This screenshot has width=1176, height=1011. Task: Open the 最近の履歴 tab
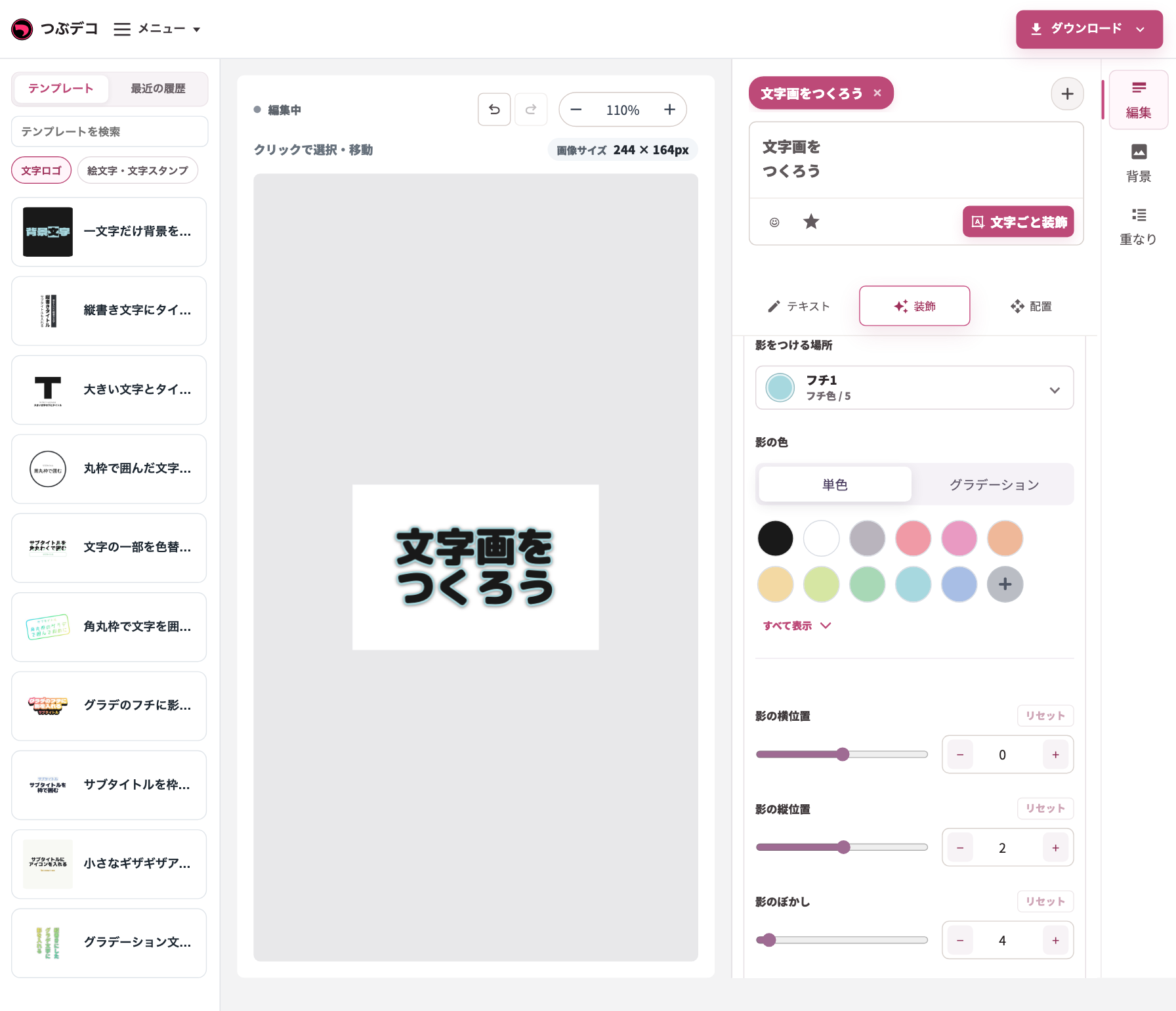coord(158,89)
